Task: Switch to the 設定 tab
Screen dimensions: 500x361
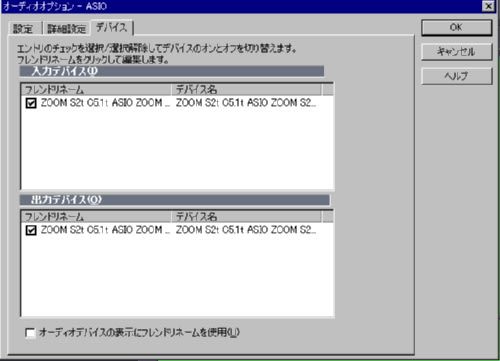Action: point(23,29)
